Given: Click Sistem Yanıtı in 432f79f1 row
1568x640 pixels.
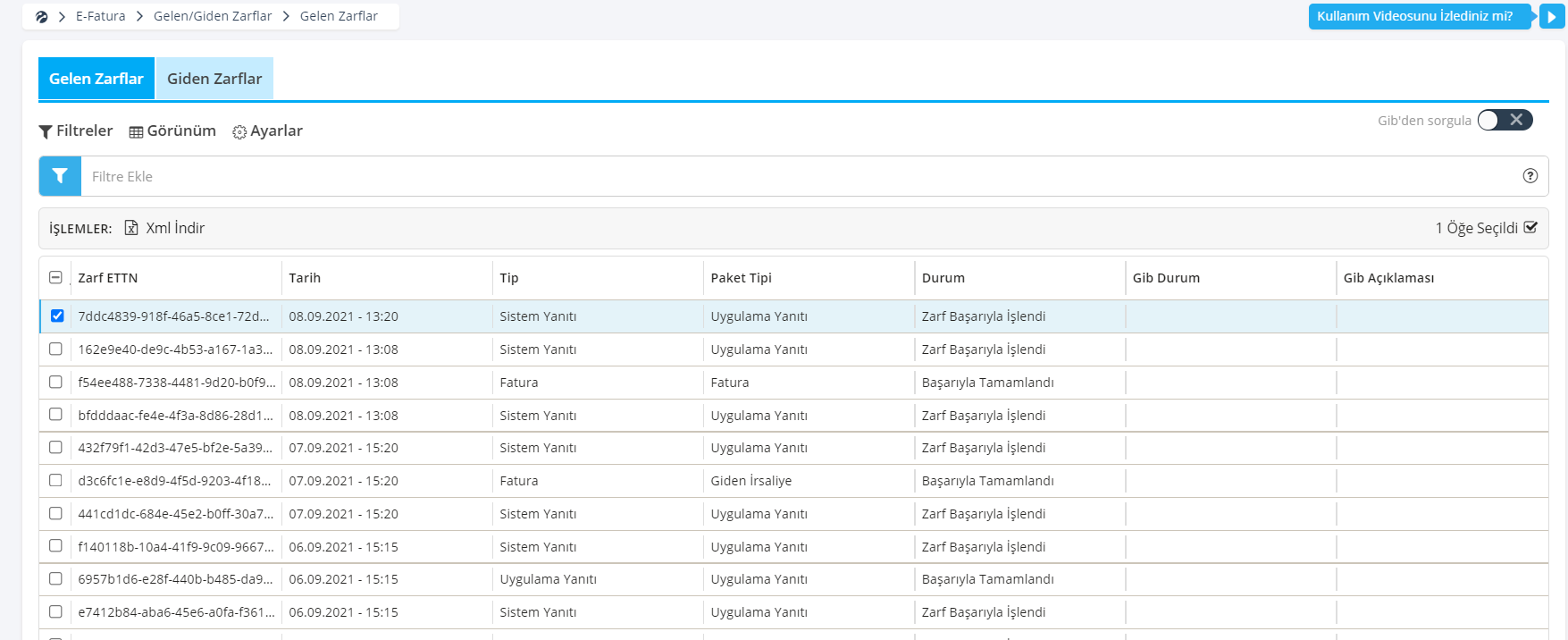Looking at the screenshot, I should pyautogui.click(x=538, y=448).
